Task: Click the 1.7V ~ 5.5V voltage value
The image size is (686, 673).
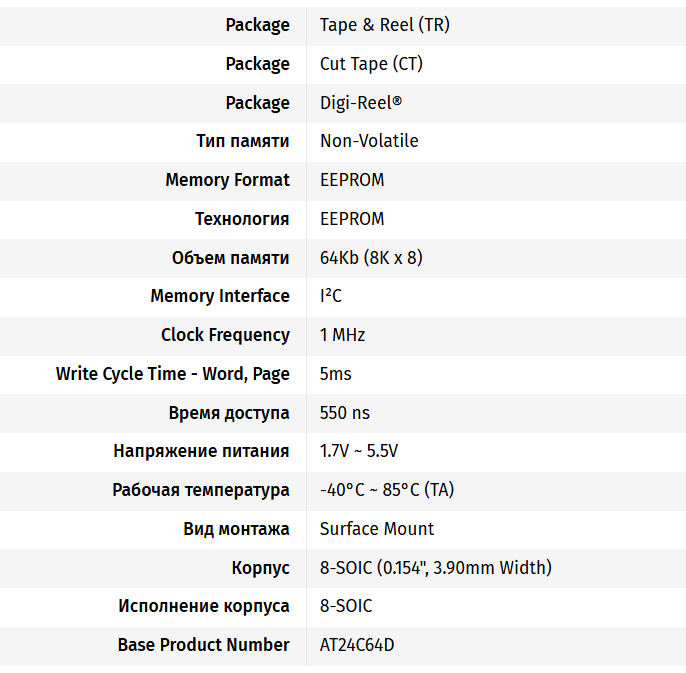Action: coord(359,451)
